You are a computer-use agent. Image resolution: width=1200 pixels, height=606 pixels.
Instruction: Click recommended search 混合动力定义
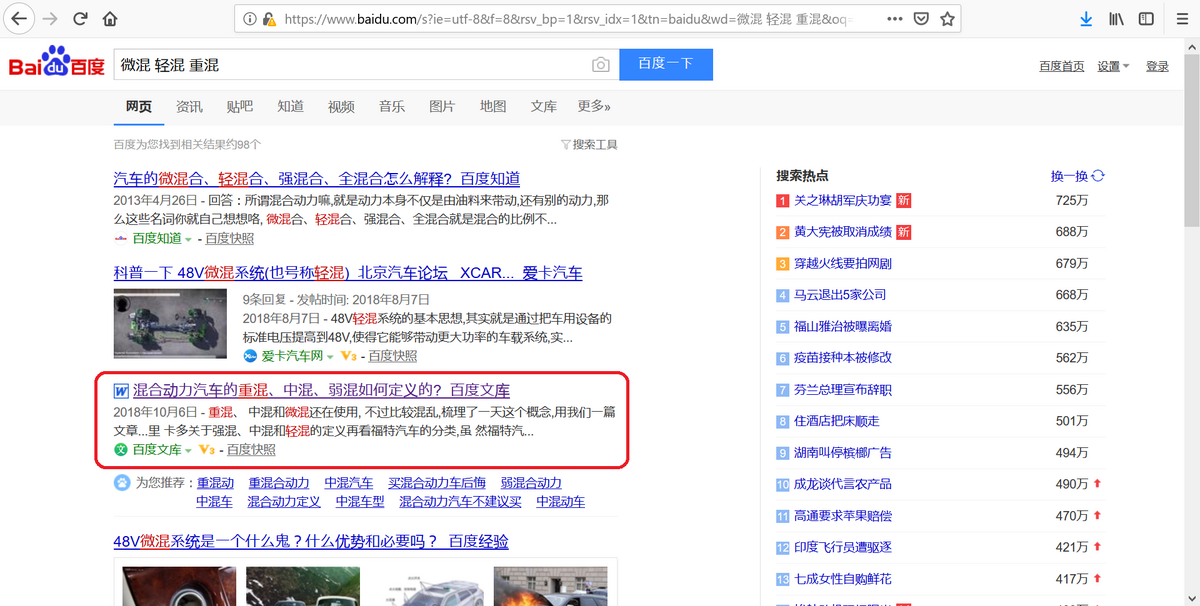click(284, 502)
